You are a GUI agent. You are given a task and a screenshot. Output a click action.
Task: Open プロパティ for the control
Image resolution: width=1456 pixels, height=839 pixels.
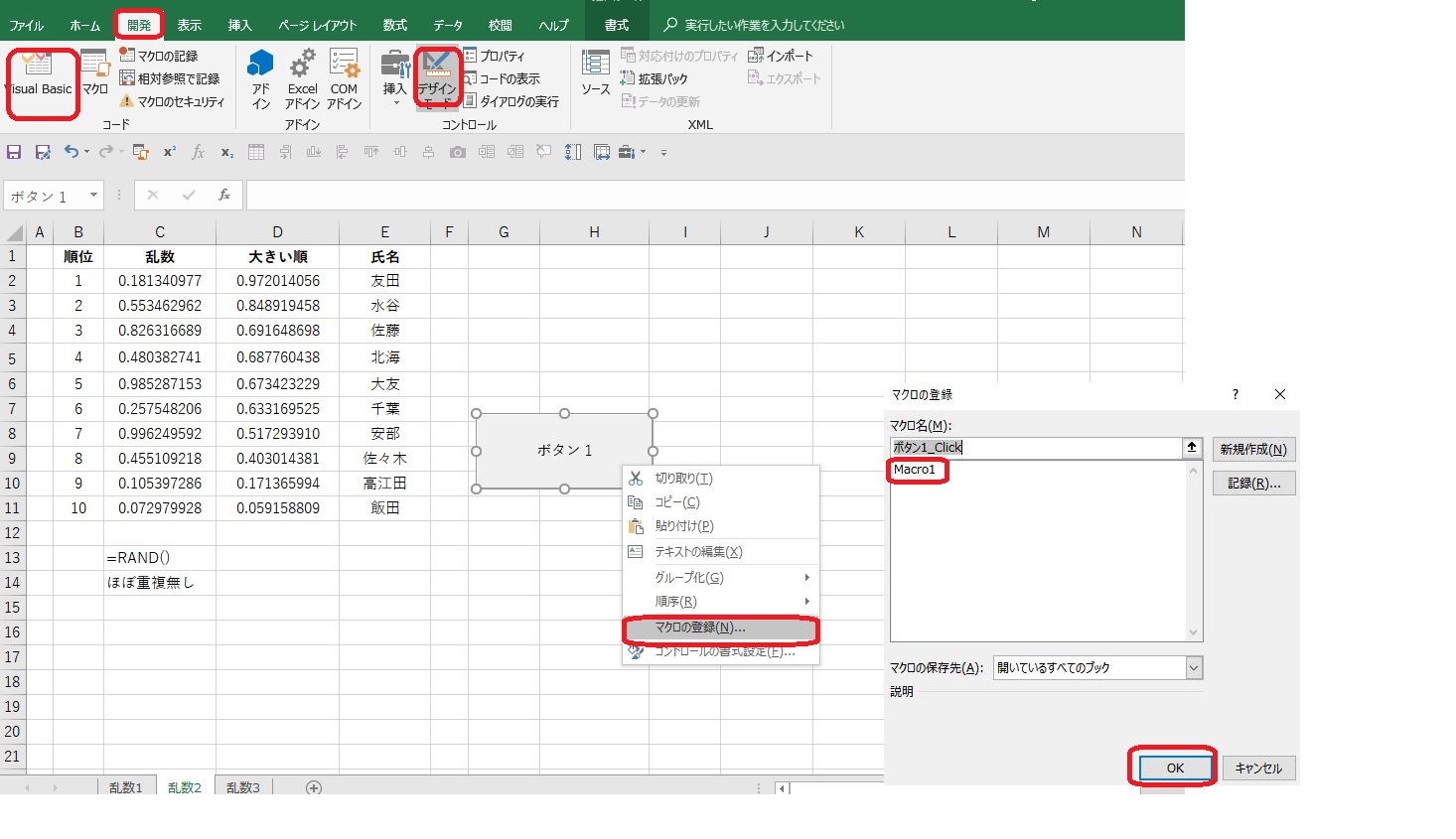tap(494, 56)
